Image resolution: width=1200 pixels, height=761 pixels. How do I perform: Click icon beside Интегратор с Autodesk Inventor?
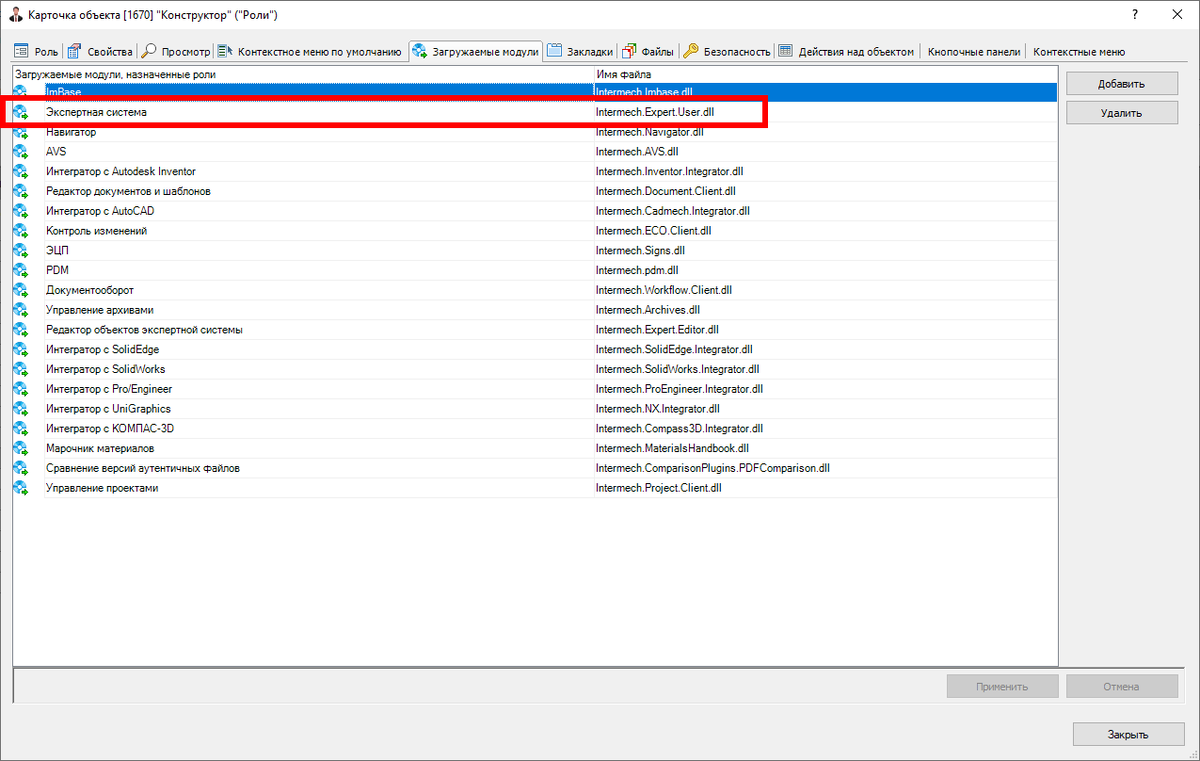(x=21, y=171)
